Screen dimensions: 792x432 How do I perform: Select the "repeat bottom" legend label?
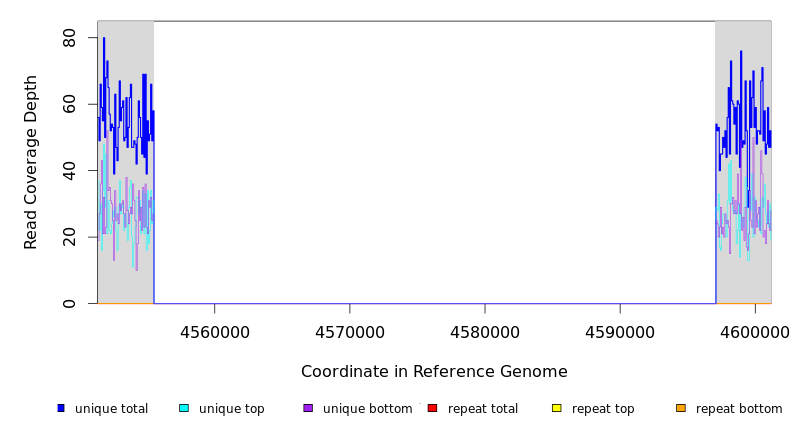tap(739, 409)
